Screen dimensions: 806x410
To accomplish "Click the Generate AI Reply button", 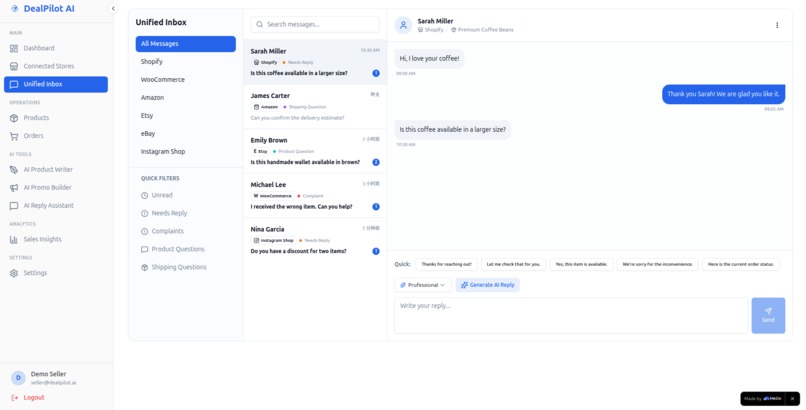I will coord(487,285).
